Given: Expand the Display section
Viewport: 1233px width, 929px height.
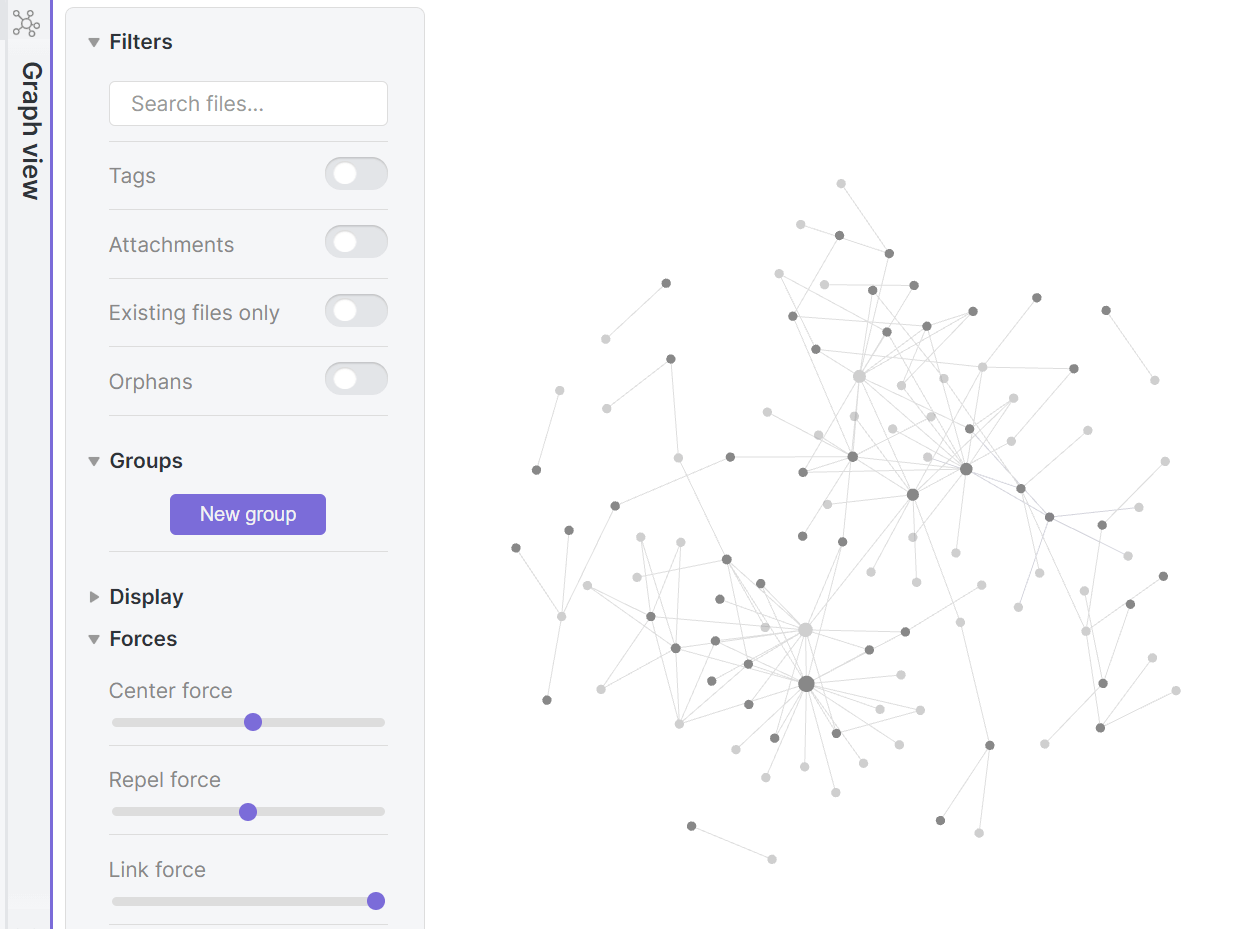Looking at the screenshot, I should click(93, 597).
